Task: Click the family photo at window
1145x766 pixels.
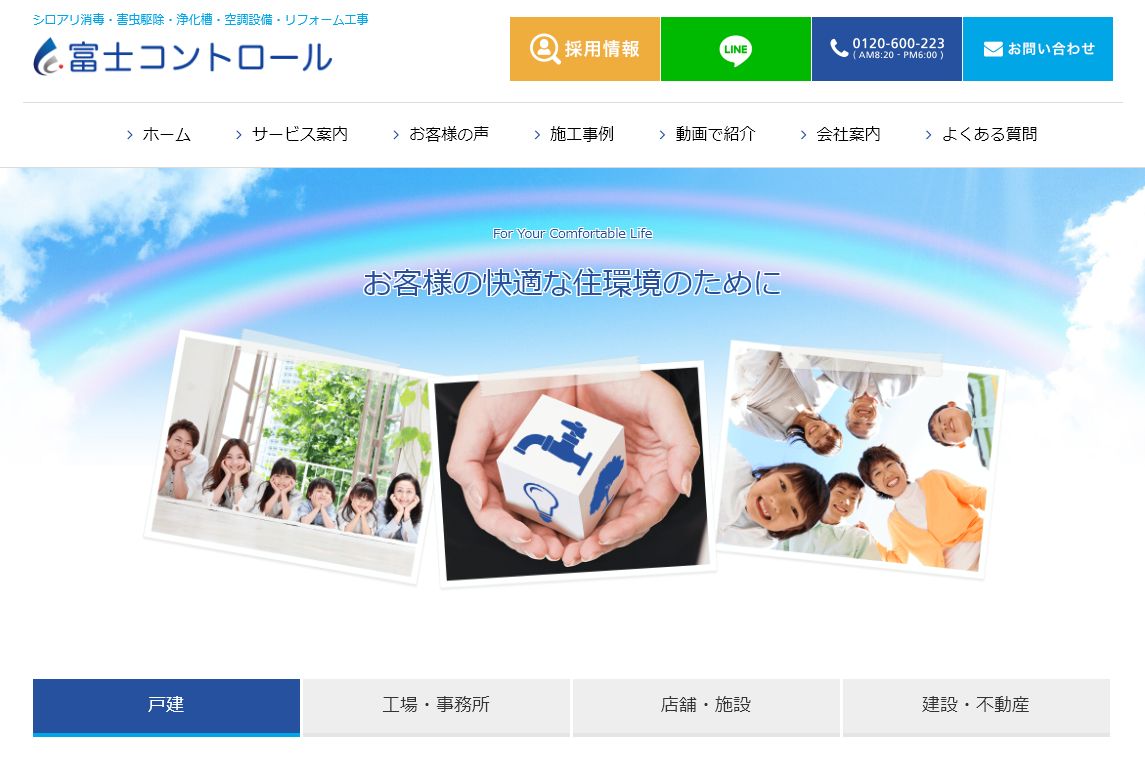Action: [291, 456]
